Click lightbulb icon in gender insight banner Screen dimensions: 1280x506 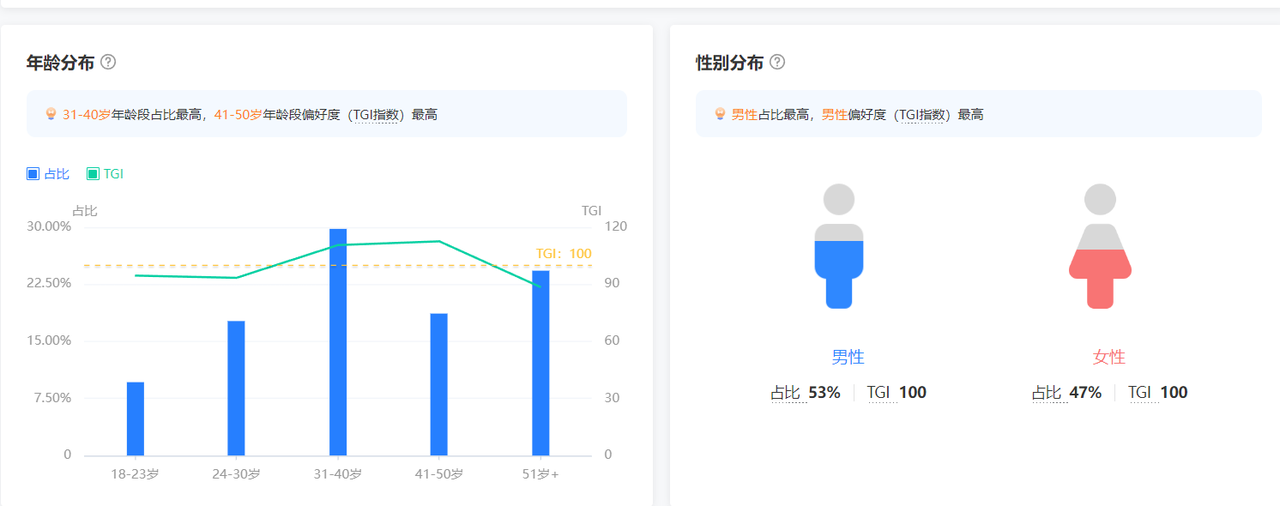720,114
